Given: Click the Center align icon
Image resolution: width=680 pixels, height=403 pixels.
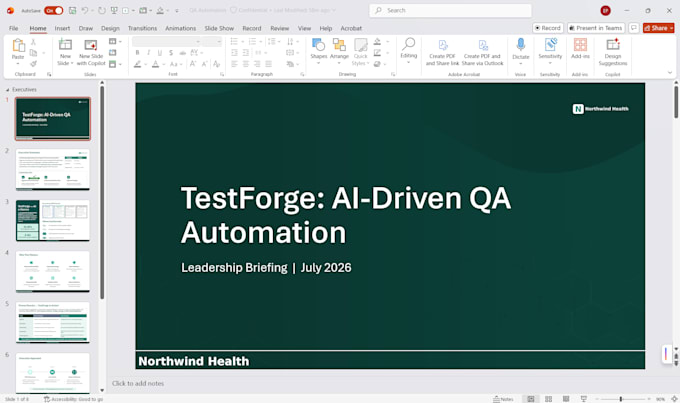Looking at the screenshot, I should pyautogui.click(x=245, y=64).
